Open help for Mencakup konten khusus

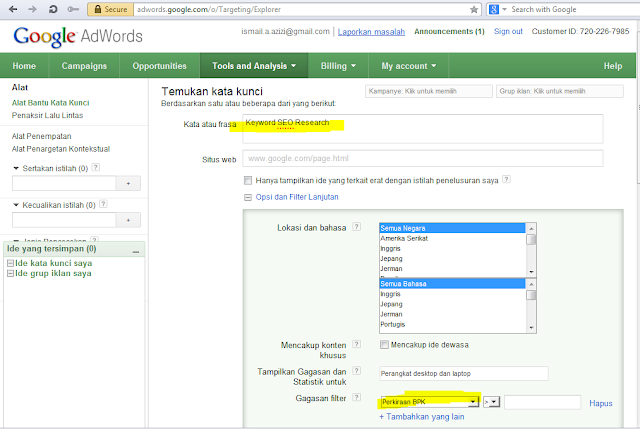coord(356,344)
